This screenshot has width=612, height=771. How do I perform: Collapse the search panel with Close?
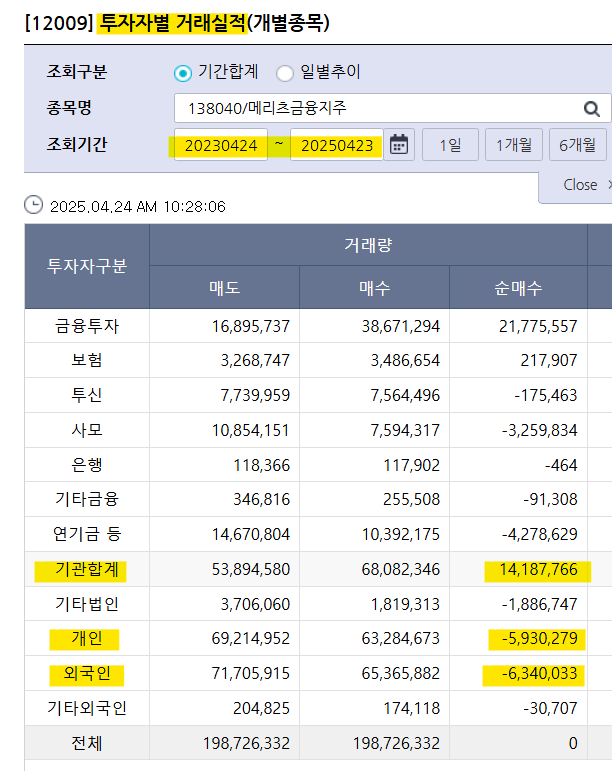click(x=580, y=185)
